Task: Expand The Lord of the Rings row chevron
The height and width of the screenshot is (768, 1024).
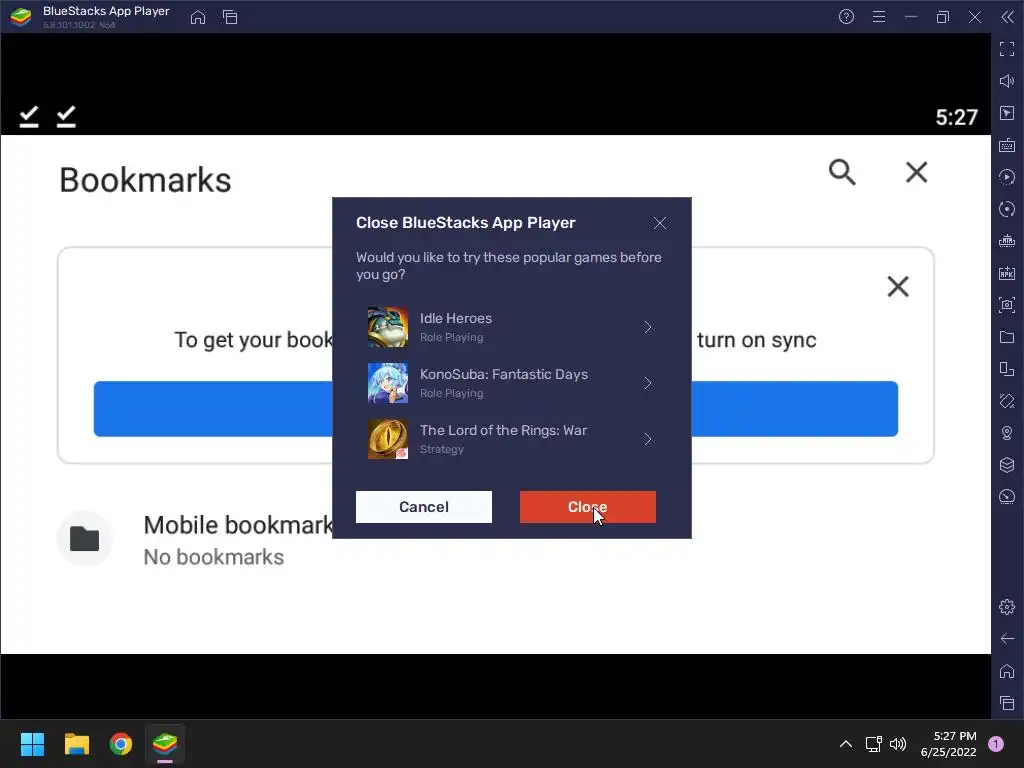Action: click(648, 440)
